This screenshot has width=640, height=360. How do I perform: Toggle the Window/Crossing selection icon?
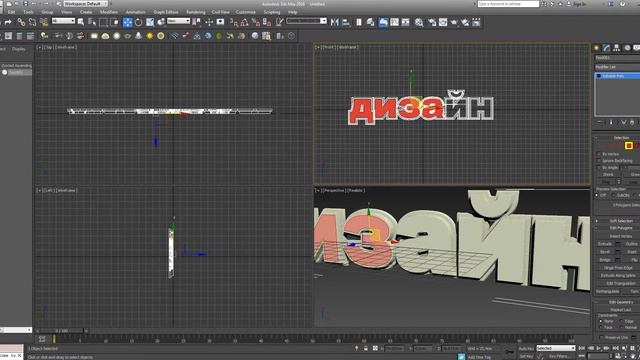(115, 22)
